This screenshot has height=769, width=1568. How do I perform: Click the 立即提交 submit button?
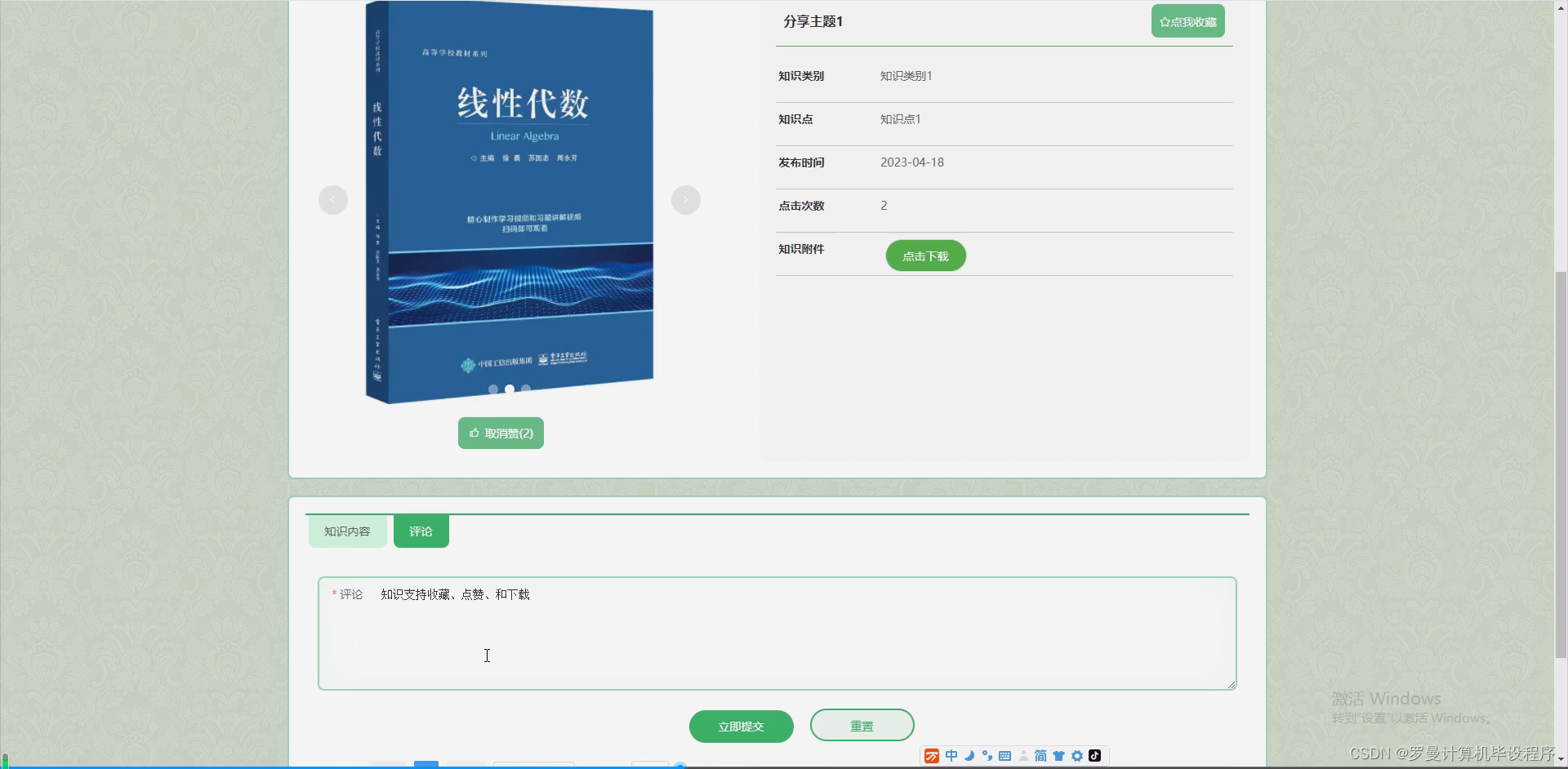(x=741, y=725)
